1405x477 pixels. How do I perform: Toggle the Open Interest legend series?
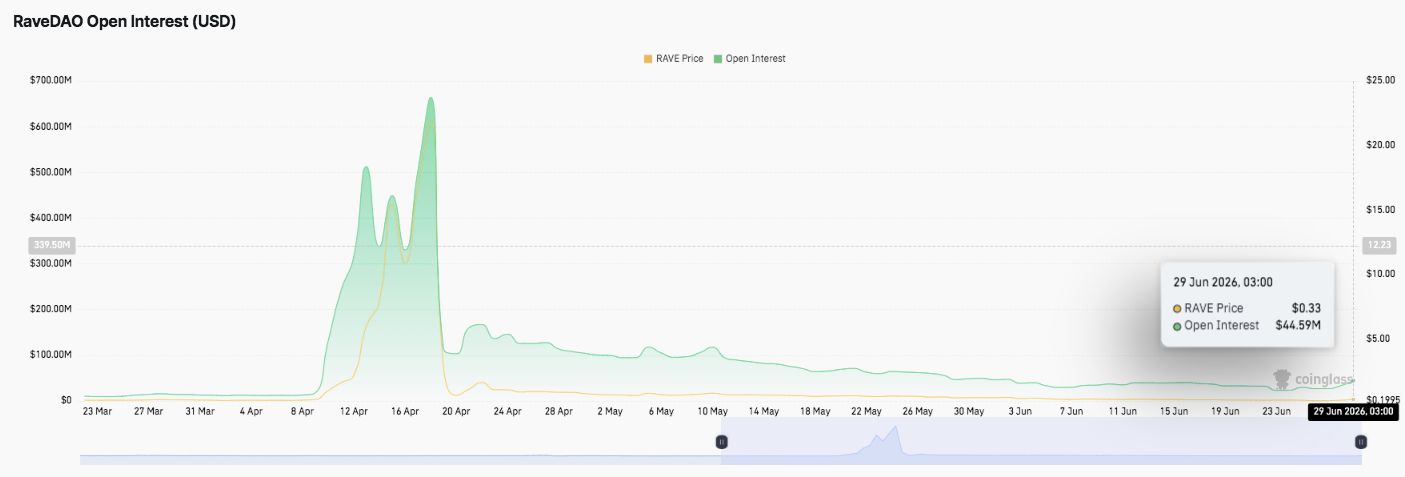point(749,59)
